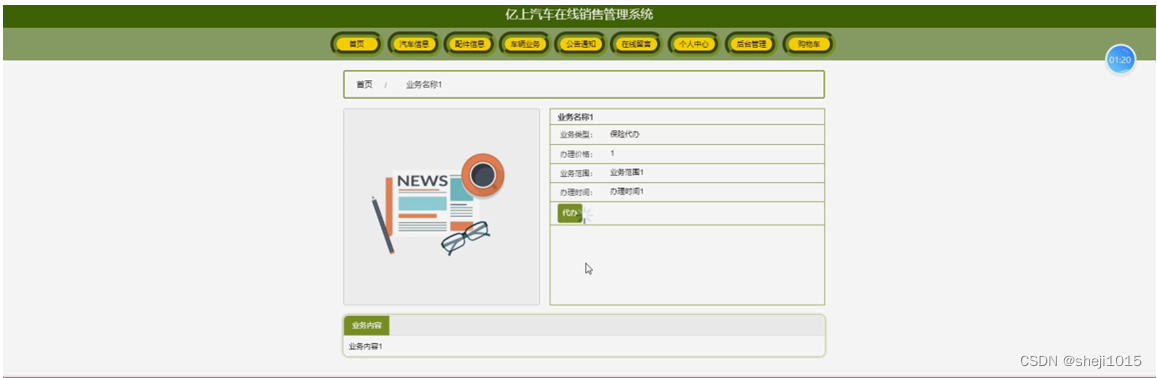Click the green 代办 button

point(570,213)
